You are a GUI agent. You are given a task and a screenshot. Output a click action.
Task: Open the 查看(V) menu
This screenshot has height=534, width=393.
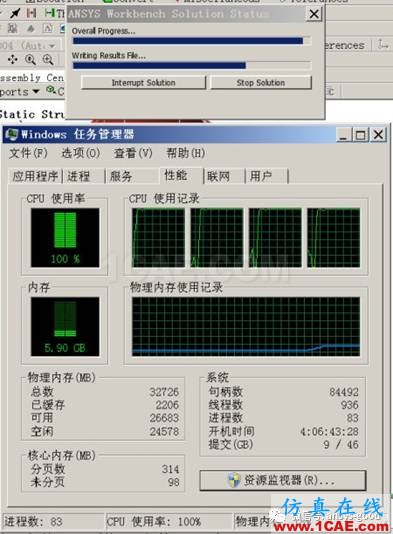[133, 153]
